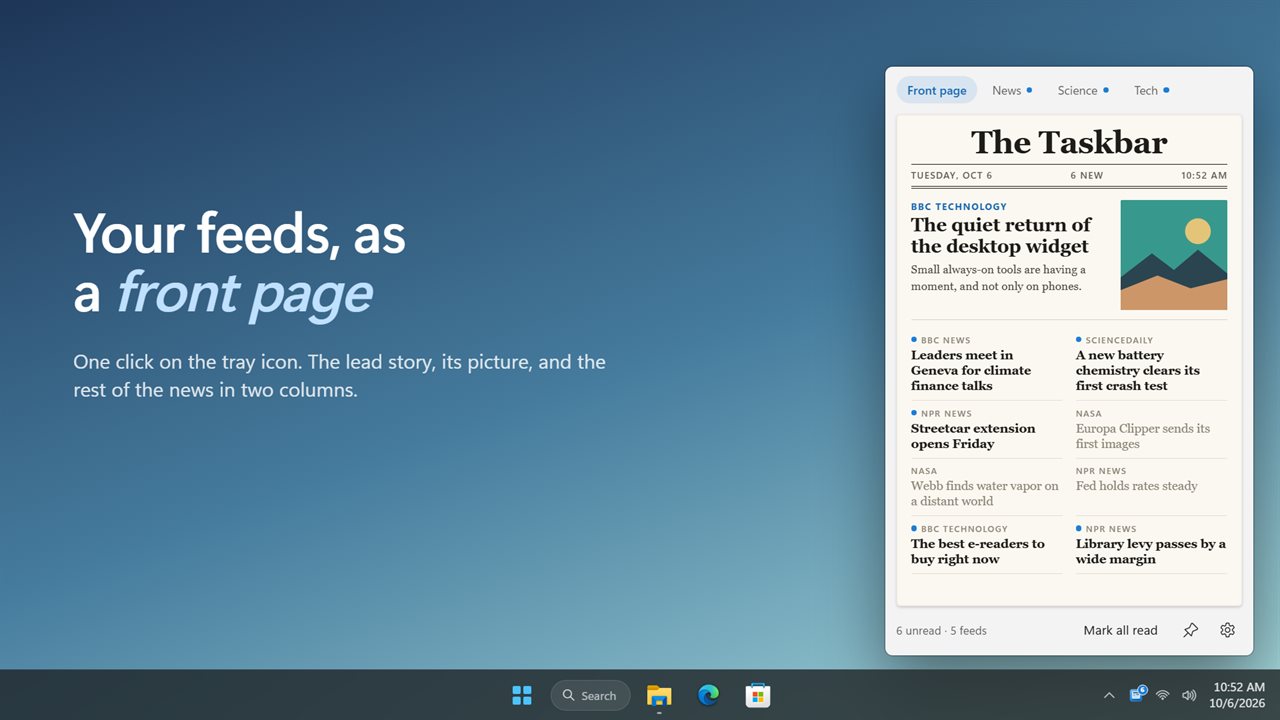Click '6 NEW' in the masthead
Screen dimensions: 1280x720
(1086, 175)
